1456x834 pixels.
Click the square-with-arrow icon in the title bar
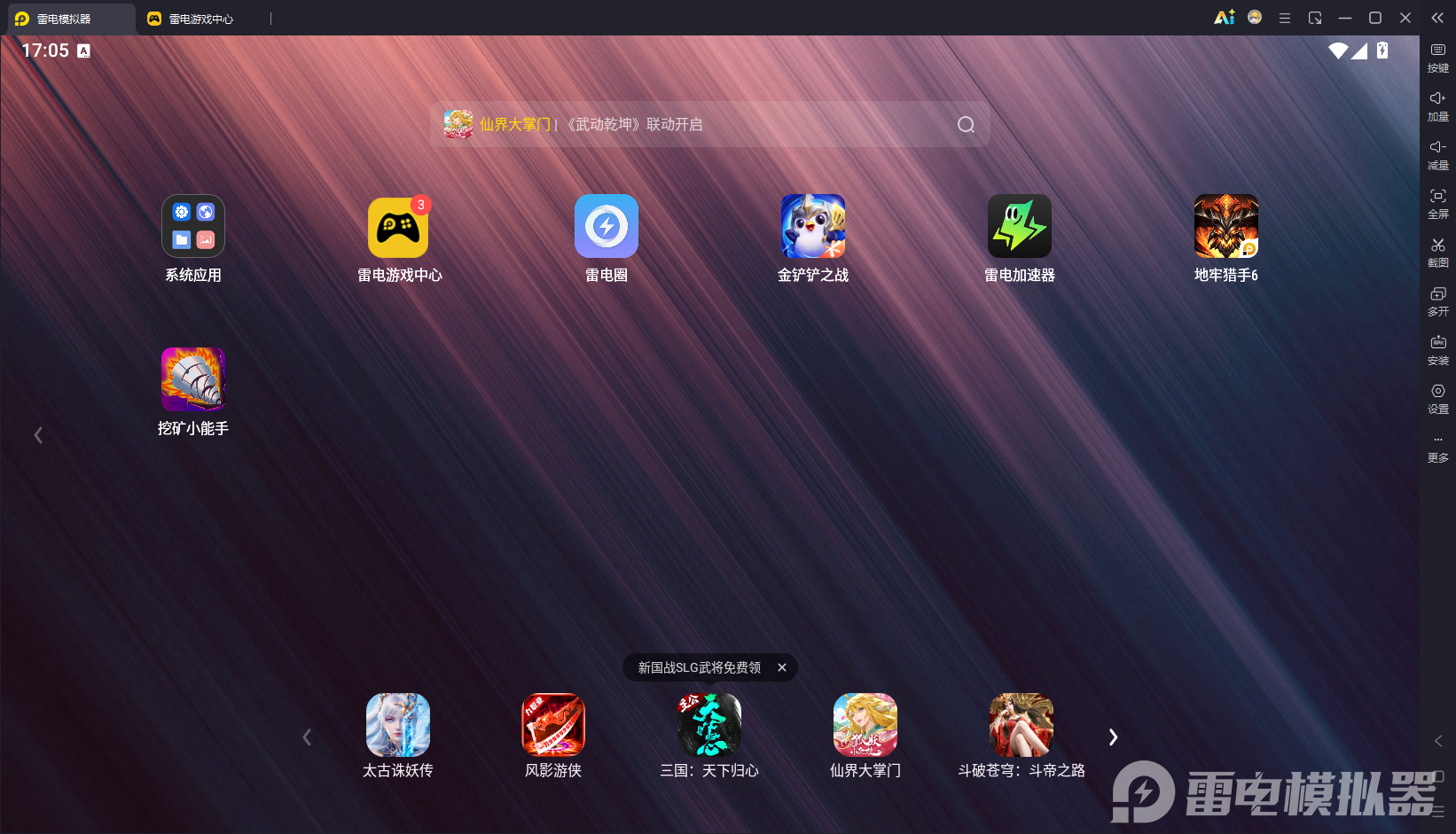[1315, 18]
